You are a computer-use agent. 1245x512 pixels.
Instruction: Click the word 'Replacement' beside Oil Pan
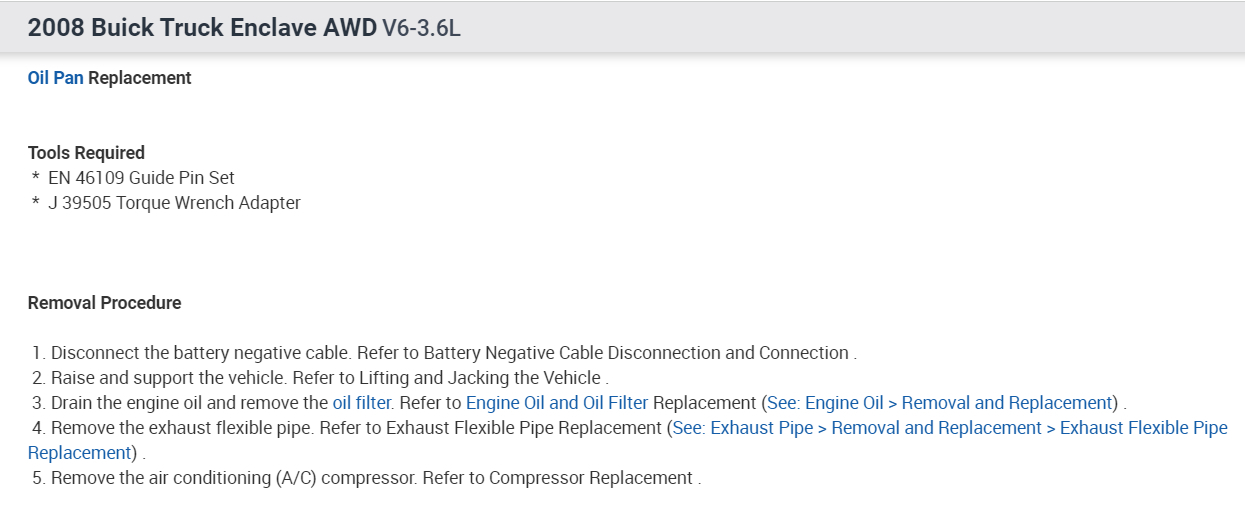140,78
